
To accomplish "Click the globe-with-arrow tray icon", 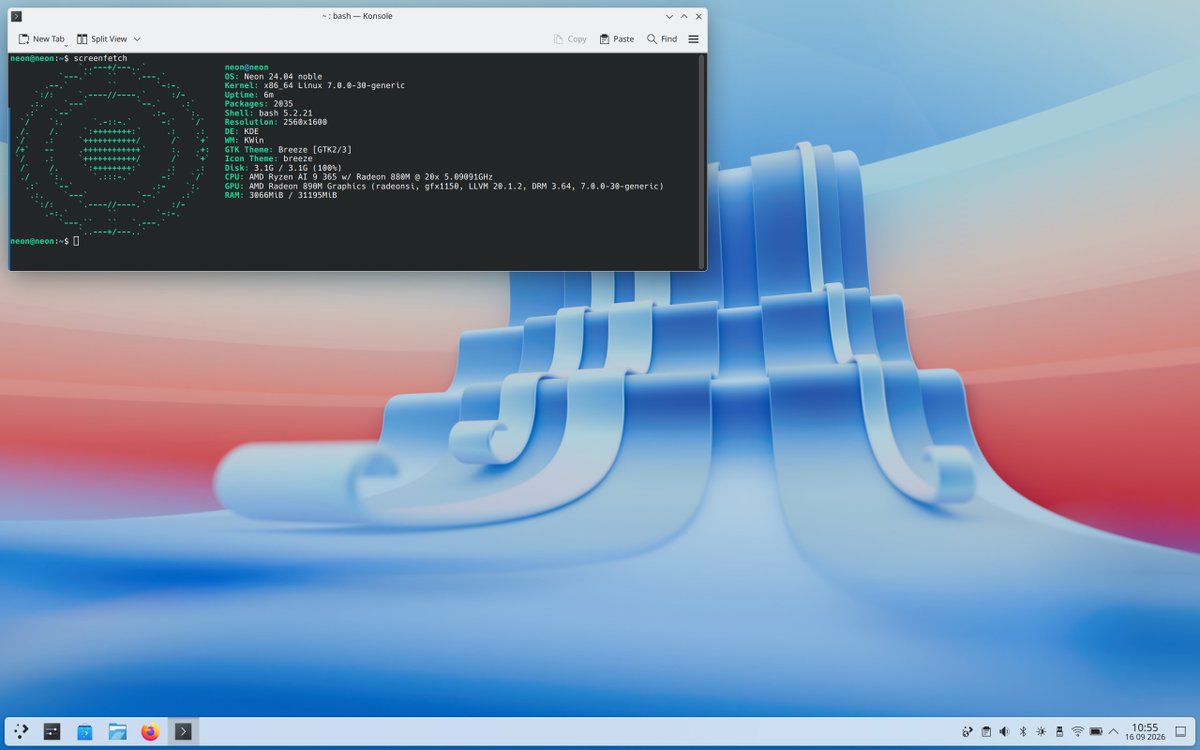I will click(x=968, y=732).
